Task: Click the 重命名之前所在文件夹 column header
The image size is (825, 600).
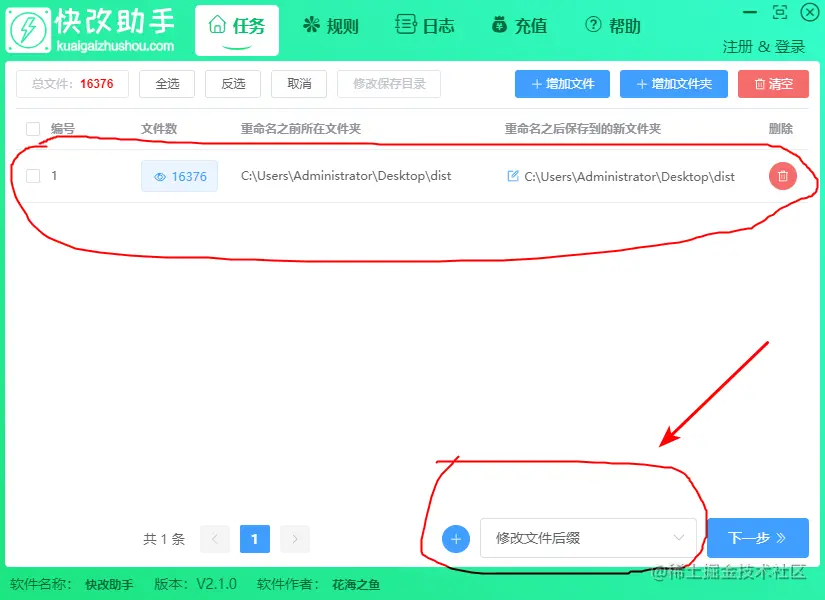Action: (301, 129)
